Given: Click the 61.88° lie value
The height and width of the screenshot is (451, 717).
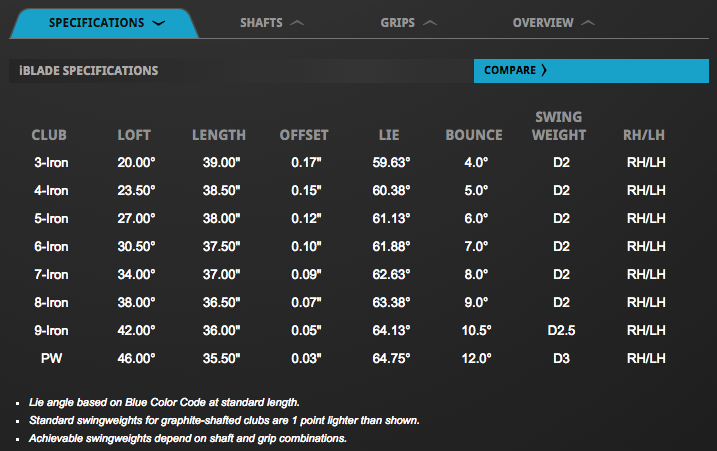Looking at the screenshot, I should [x=391, y=247].
